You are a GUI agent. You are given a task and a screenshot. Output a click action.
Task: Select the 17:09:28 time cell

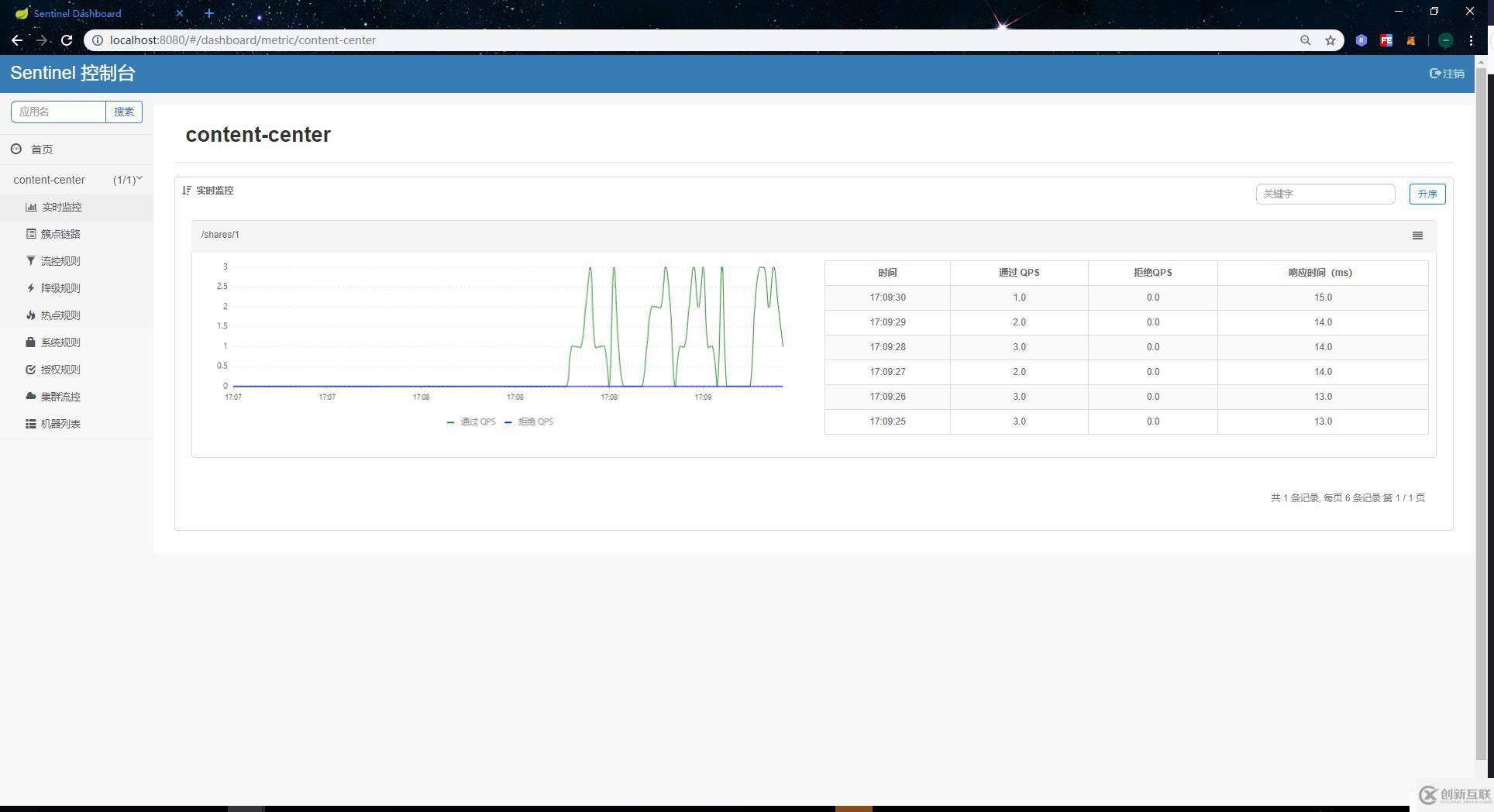pyautogui.click(x=887, y=347)
